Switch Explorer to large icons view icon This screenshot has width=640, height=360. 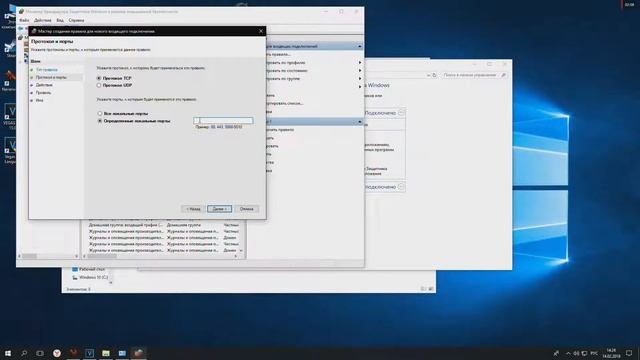[431, 289]
